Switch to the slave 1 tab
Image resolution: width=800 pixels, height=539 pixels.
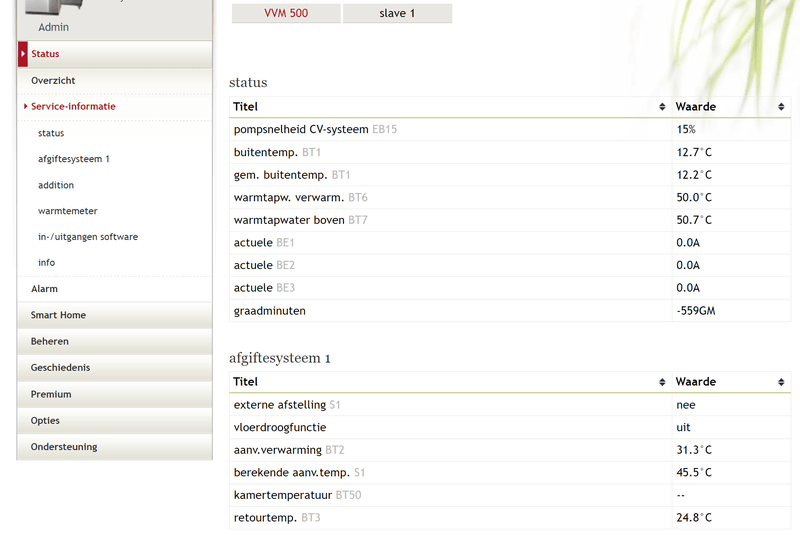(x=397, y=13)
